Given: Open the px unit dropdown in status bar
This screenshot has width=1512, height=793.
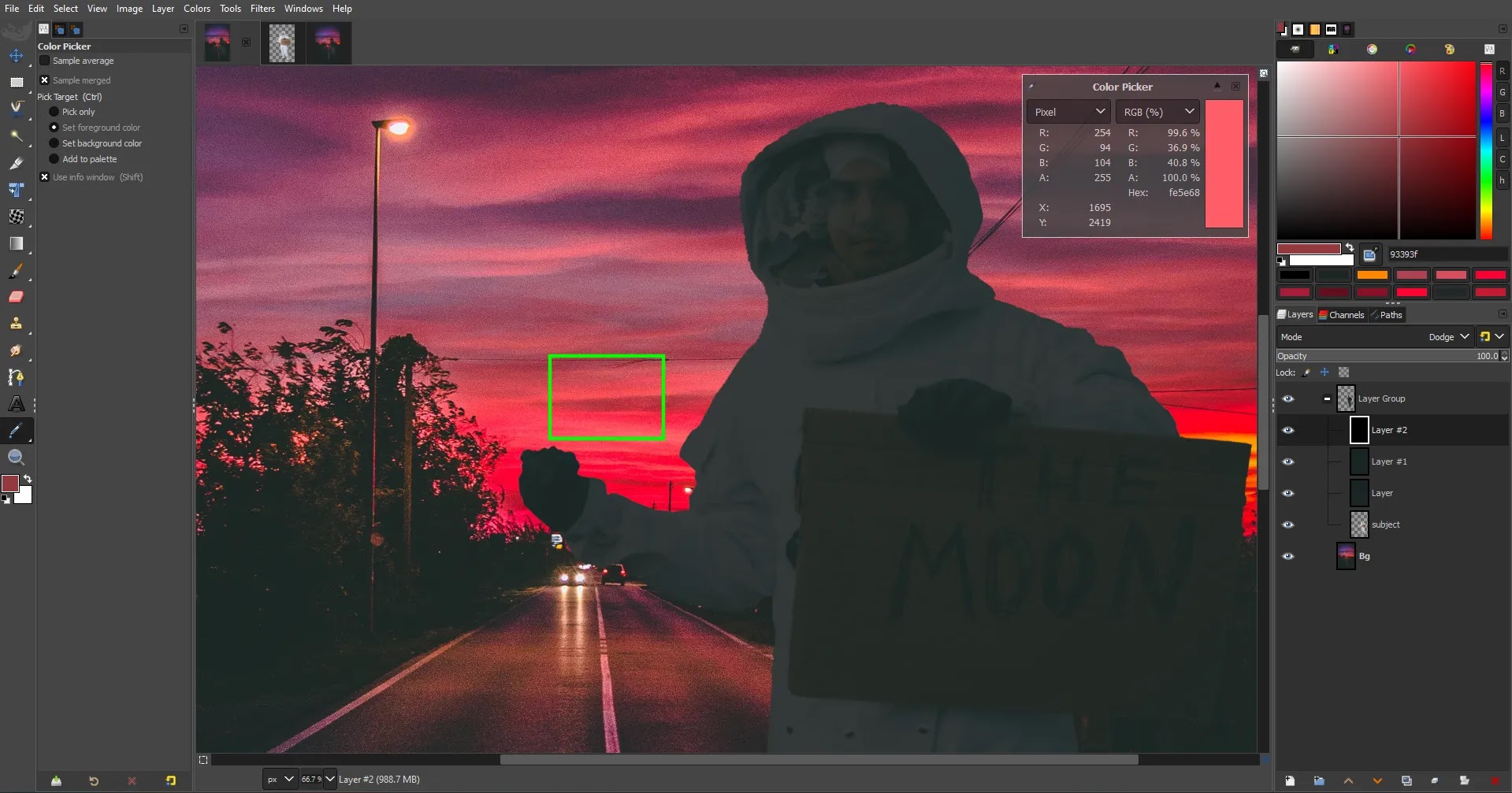Looking at the screenshot, I should (x=280, y=780).
